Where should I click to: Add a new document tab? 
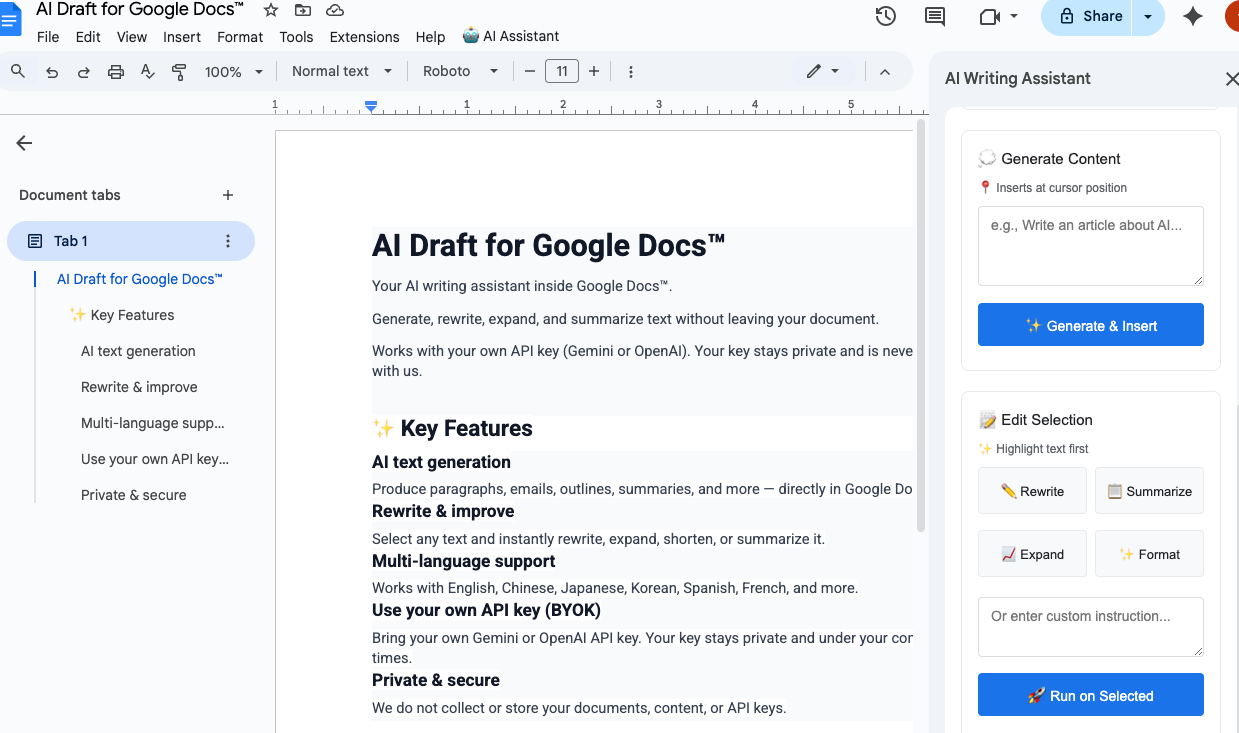pyautogui.click(x=228, y=195)
